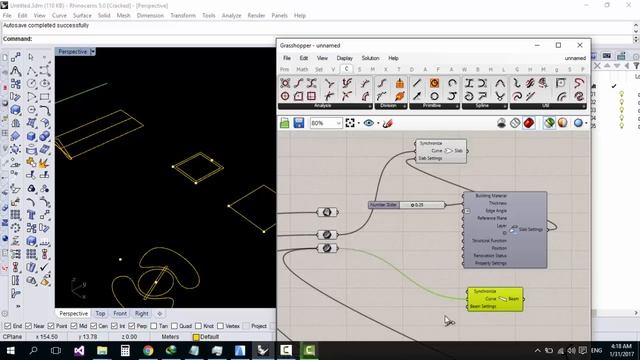
Task: Click the blue sphere icon in Grasshopper toolbar
Action: tap(578, 123)
